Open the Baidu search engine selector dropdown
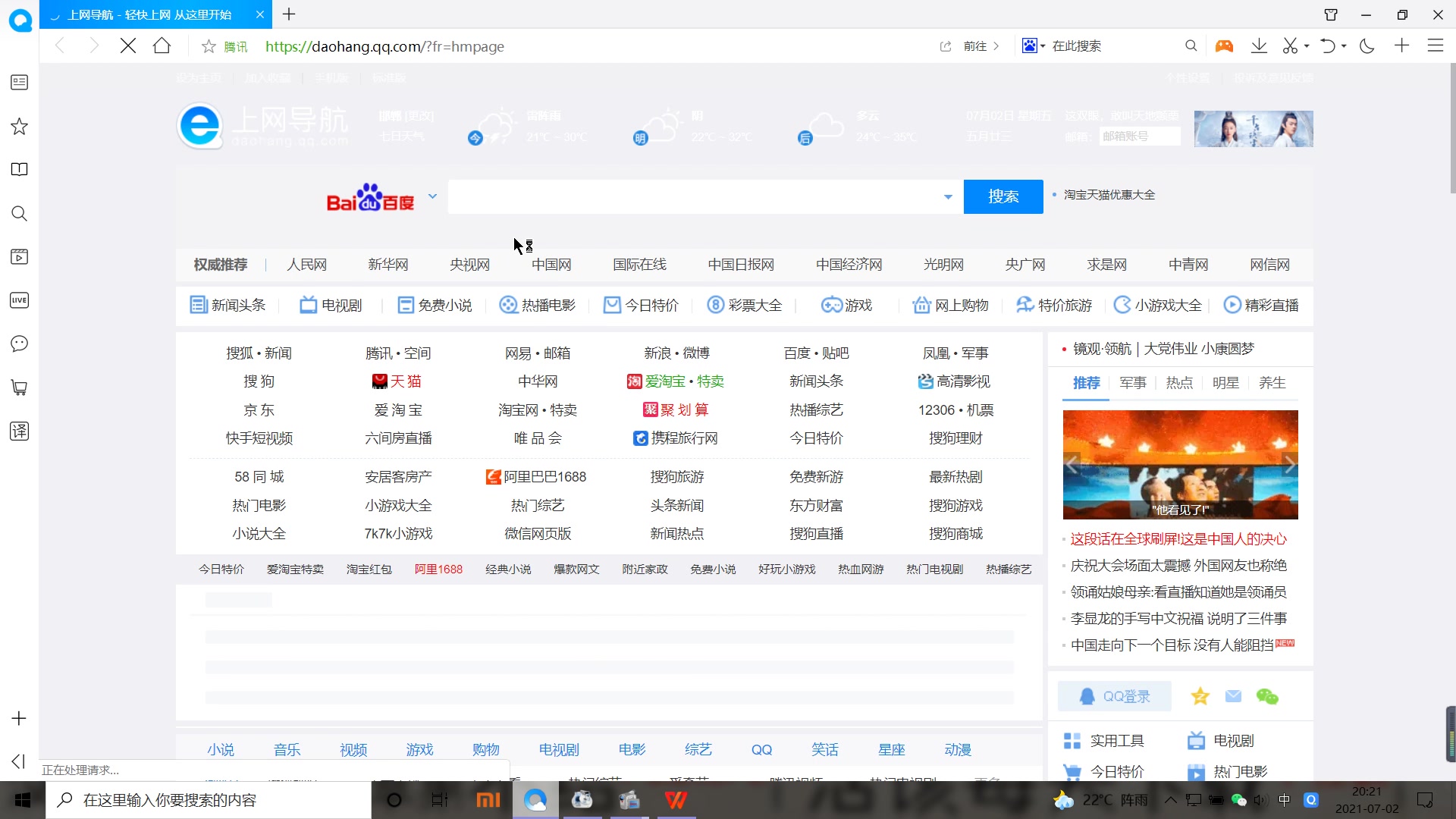 pyautogui.click(x=433, y=196)
